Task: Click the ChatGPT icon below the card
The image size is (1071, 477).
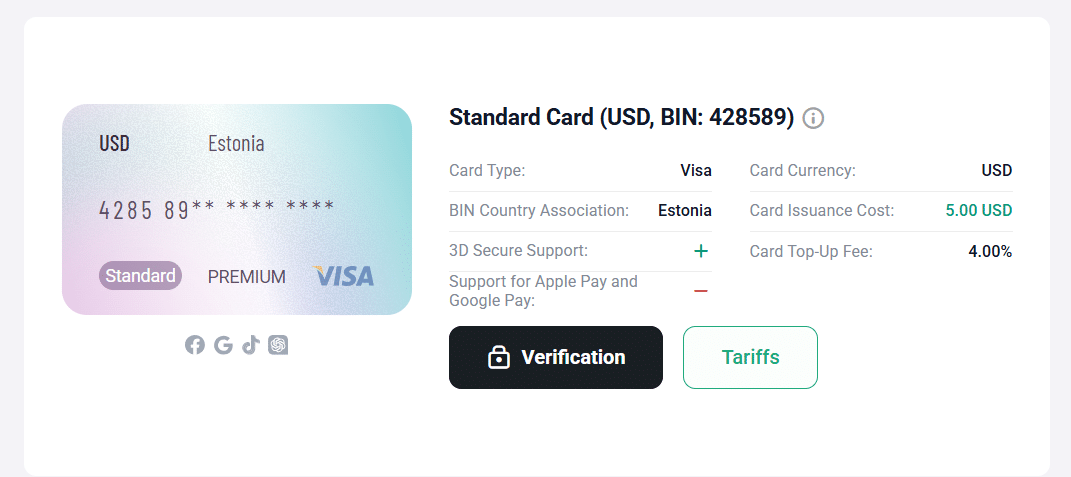Action: pyautogui.click(x=278, y=345)
